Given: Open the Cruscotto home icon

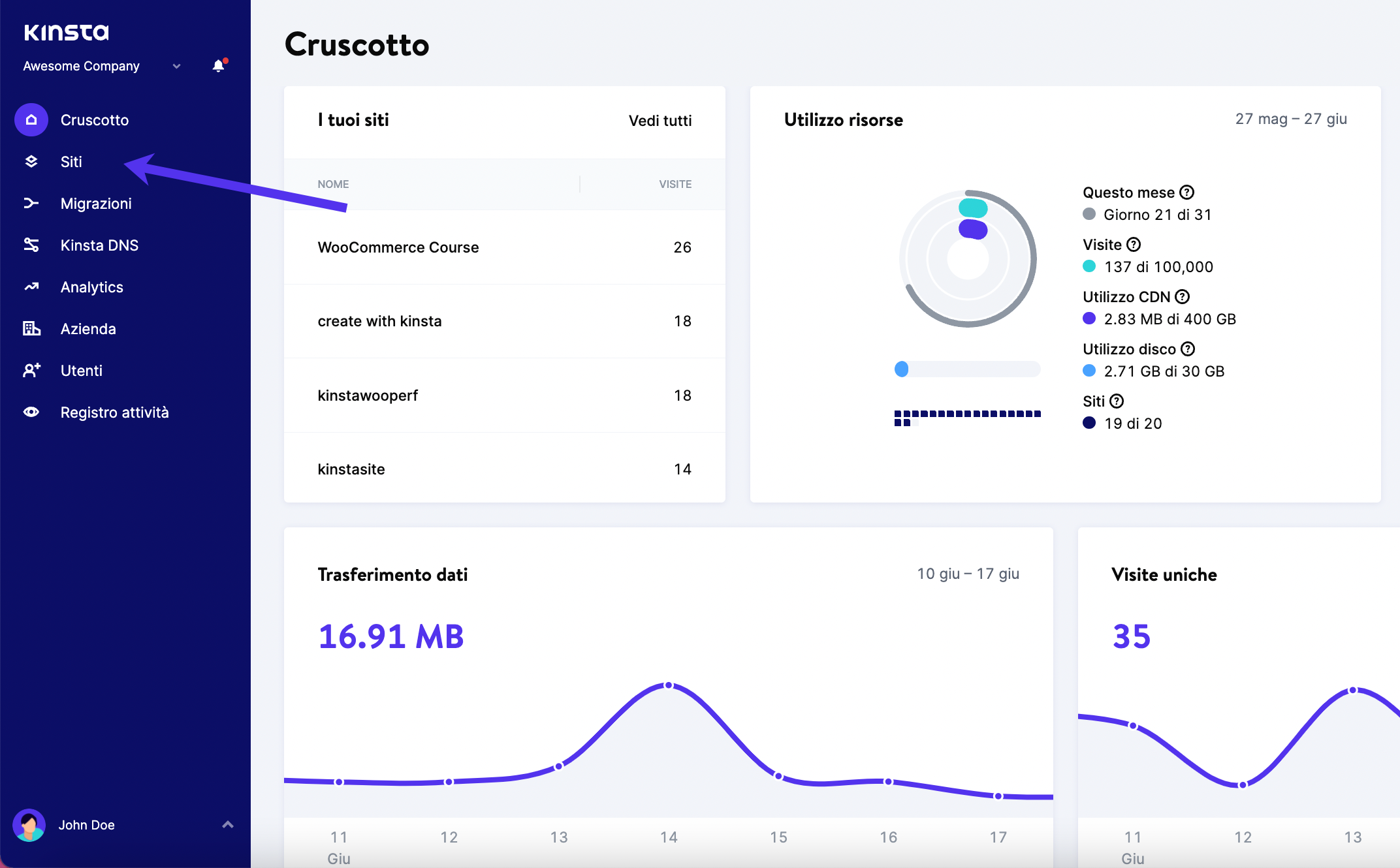Looking at the screenshot, I should click(x=31, y=119).
